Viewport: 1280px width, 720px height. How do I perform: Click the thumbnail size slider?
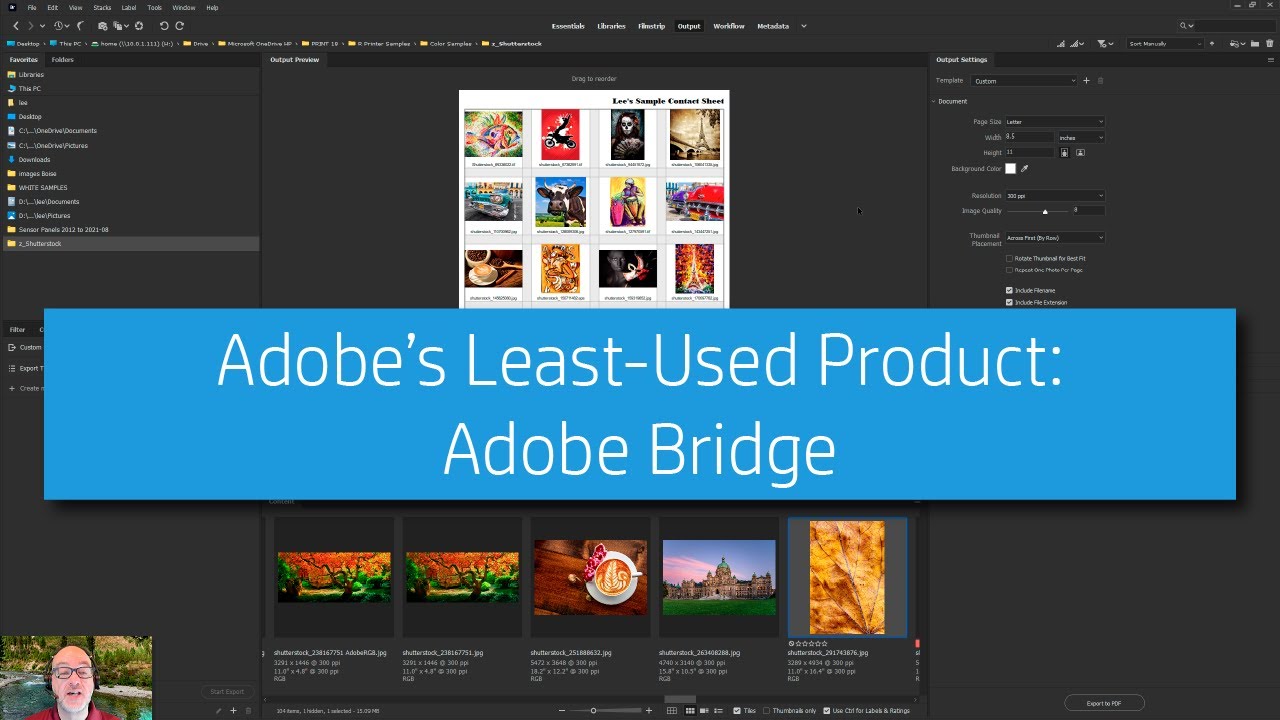(x=593, y=710)
